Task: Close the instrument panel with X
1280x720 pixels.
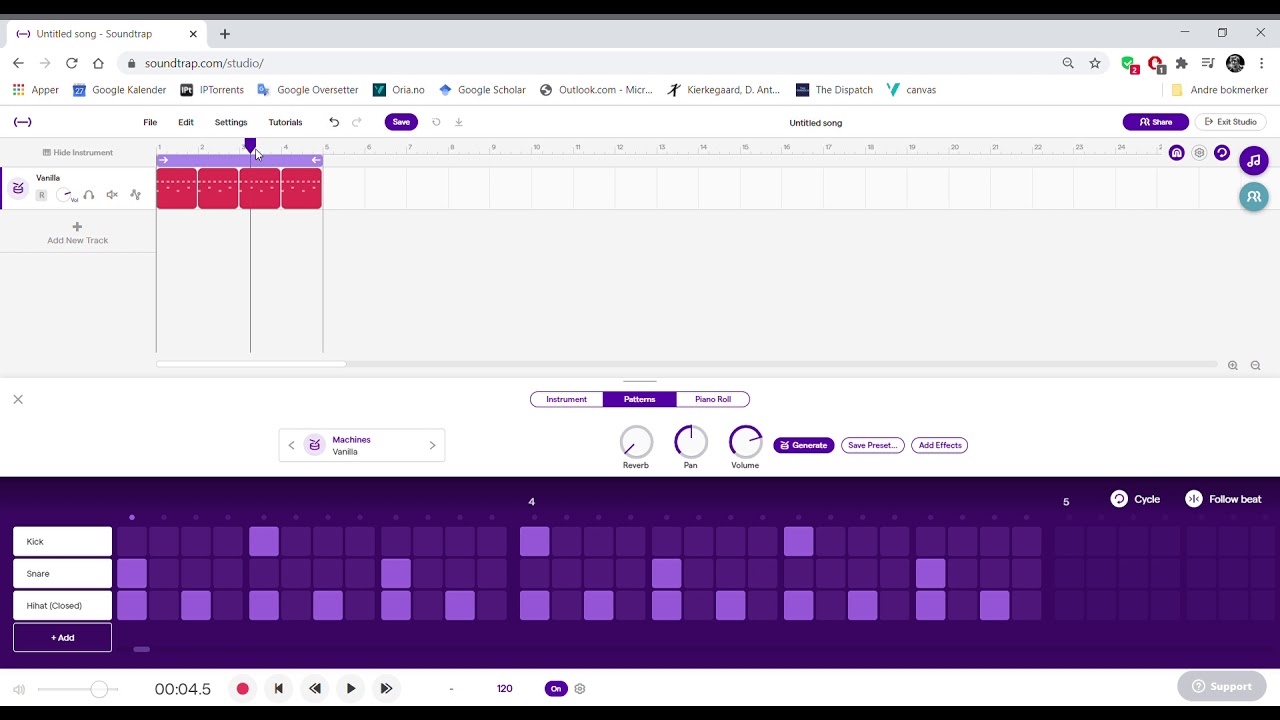Action: point(18,399)
